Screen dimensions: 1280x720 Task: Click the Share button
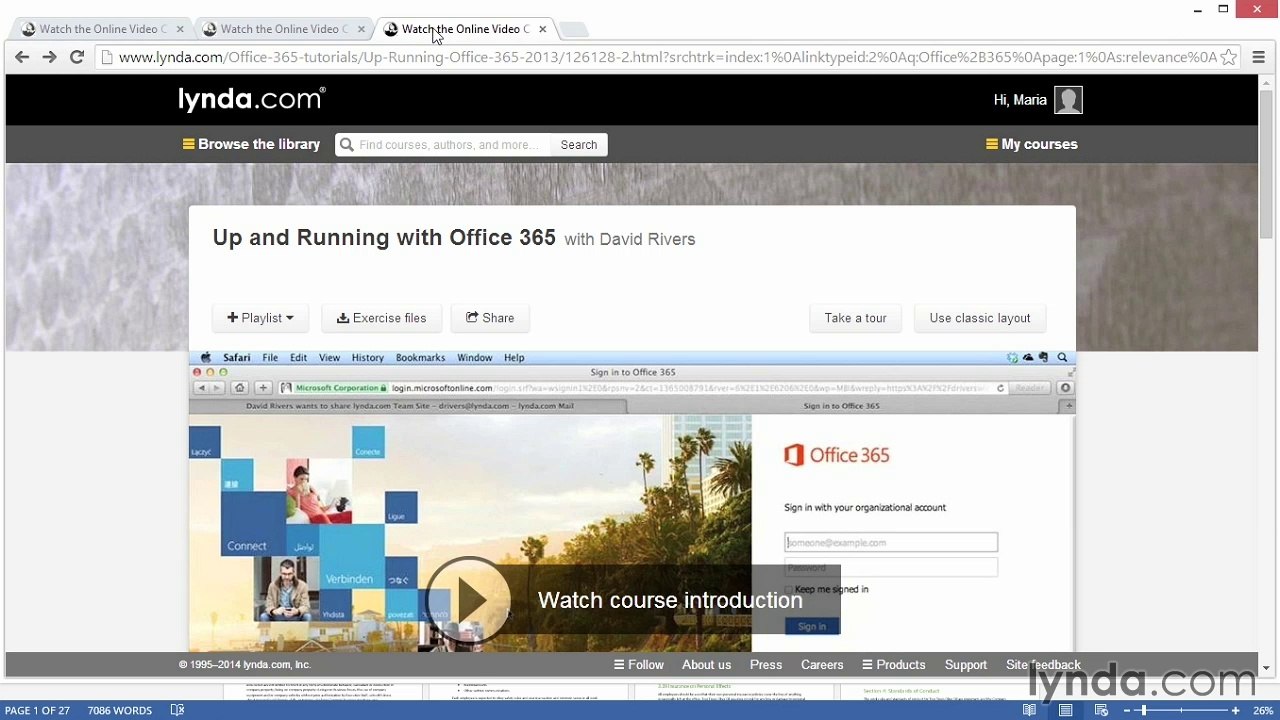[490, 318]
